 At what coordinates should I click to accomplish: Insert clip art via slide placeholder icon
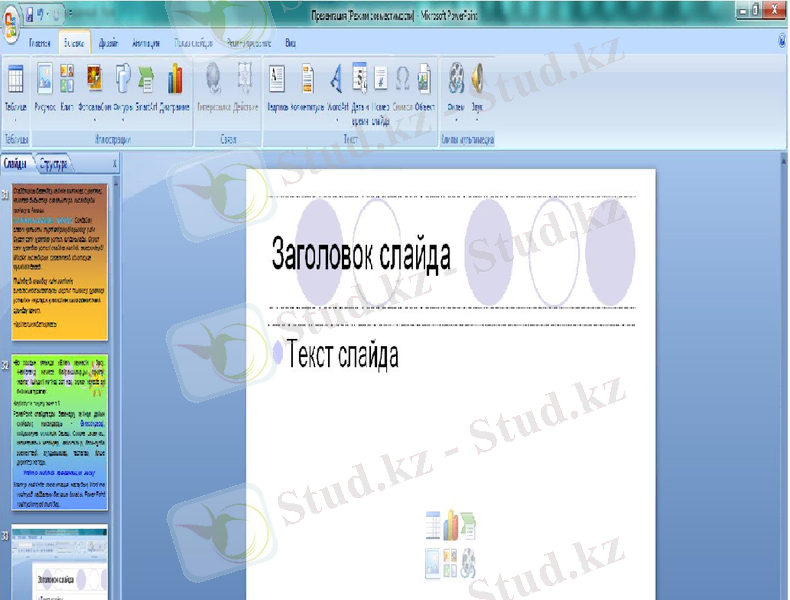pos(450,563)
